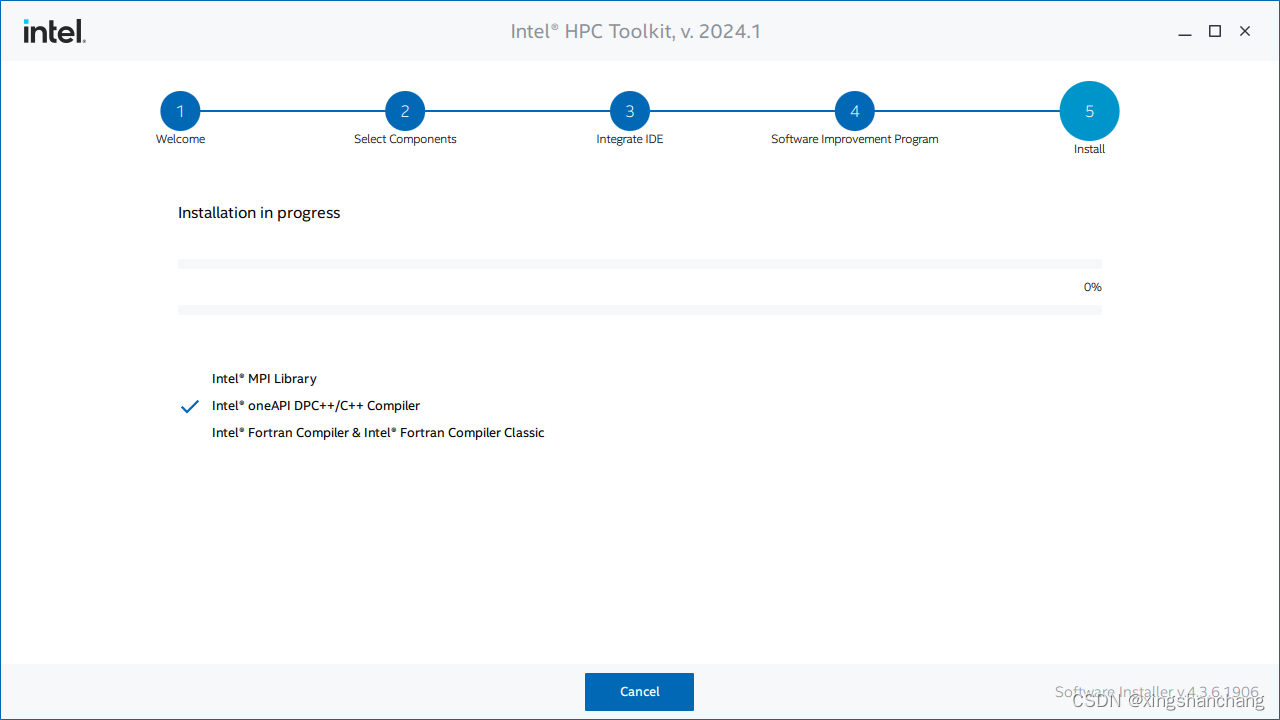This screenshot has width=1280, height=720.
Task: Click the Integrate IDE step label
Action: 630,139
